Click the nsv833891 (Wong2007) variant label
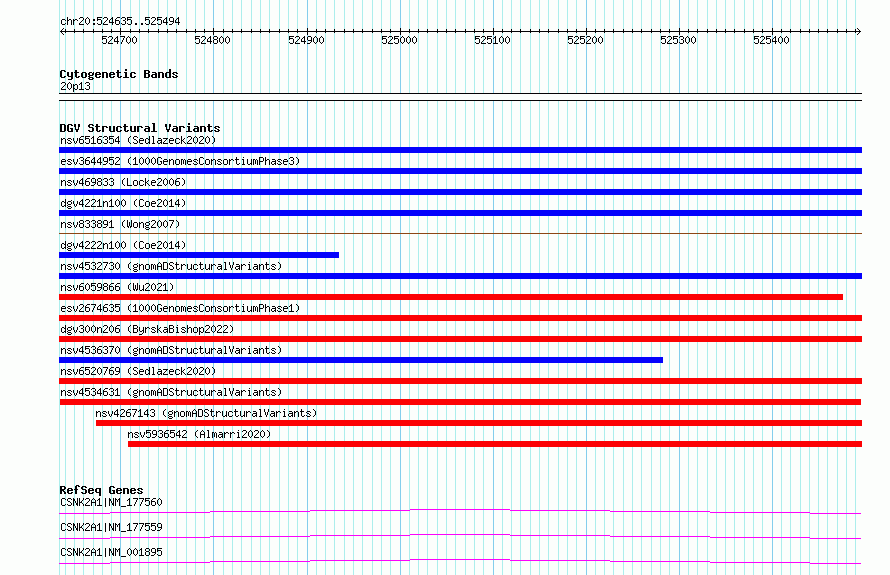 coord(120,224)
